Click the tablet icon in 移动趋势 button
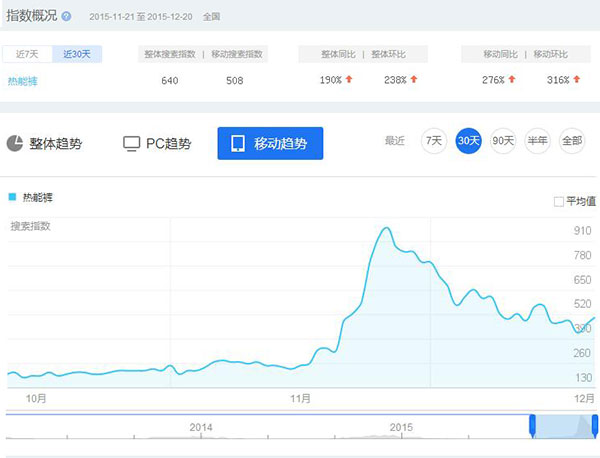Viewport: 600px width, 458px height. click(238, 143)
